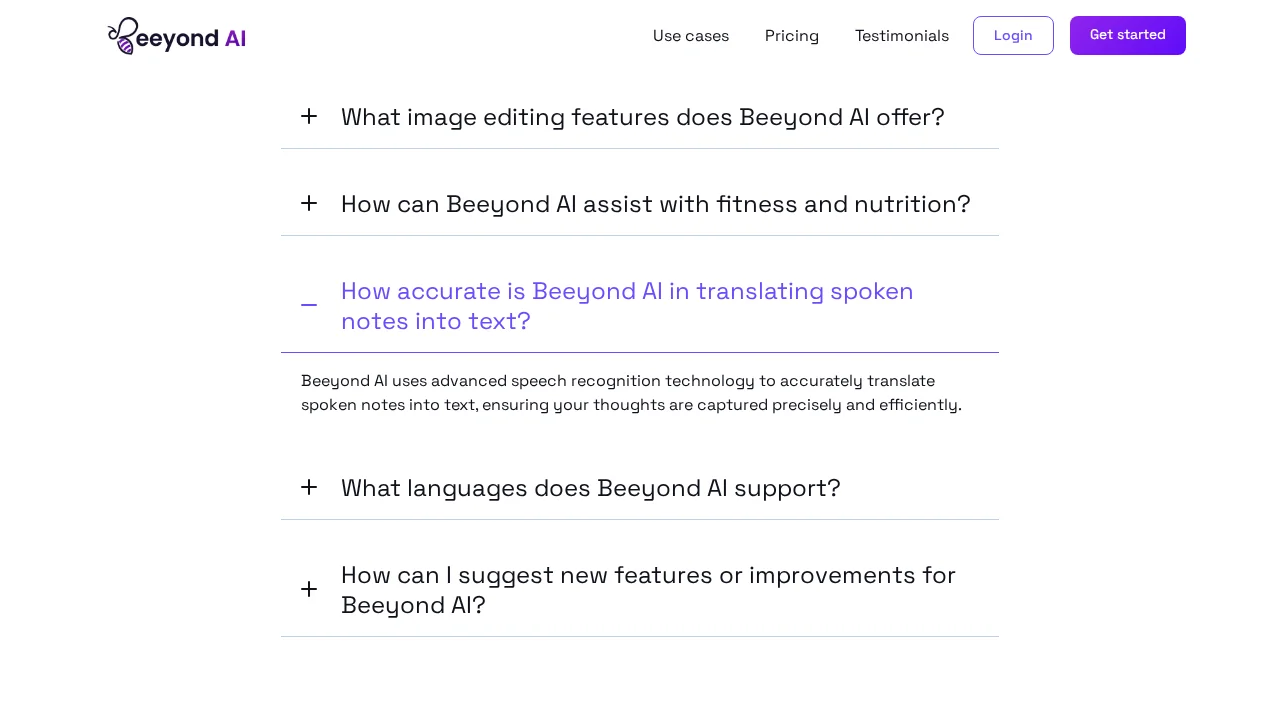
Task: Expand the image editing features question
Action: [642, 117]
